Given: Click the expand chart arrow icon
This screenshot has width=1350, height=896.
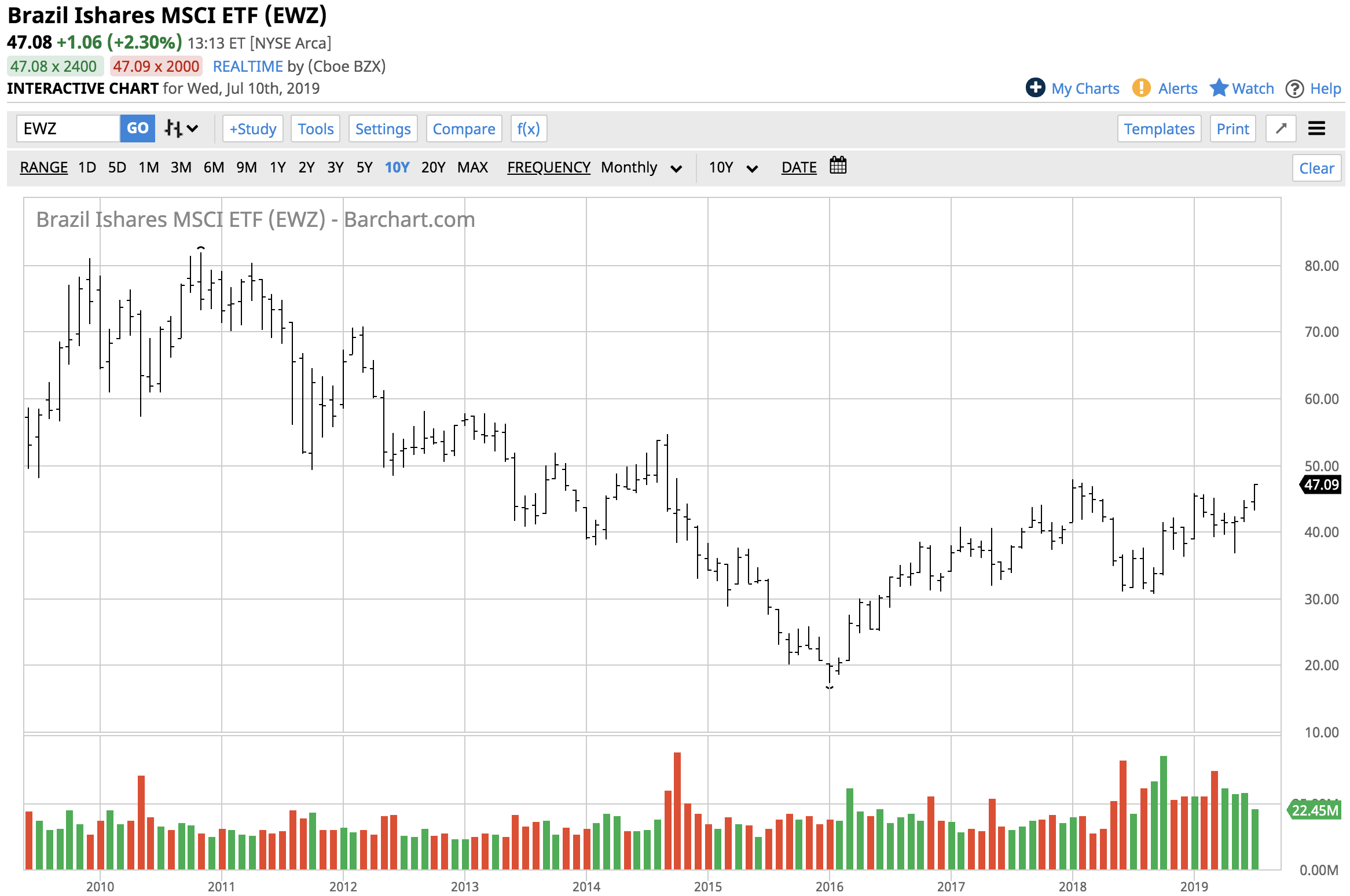Looking at the screenshot, I should point(1281,128).
